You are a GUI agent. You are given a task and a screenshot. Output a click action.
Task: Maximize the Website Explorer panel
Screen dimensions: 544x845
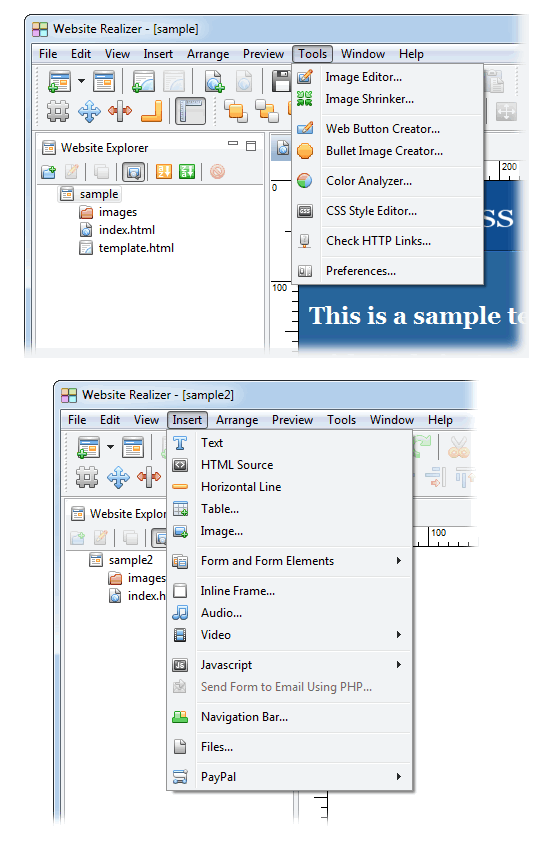pyautogui.click(x=251, y=146)
